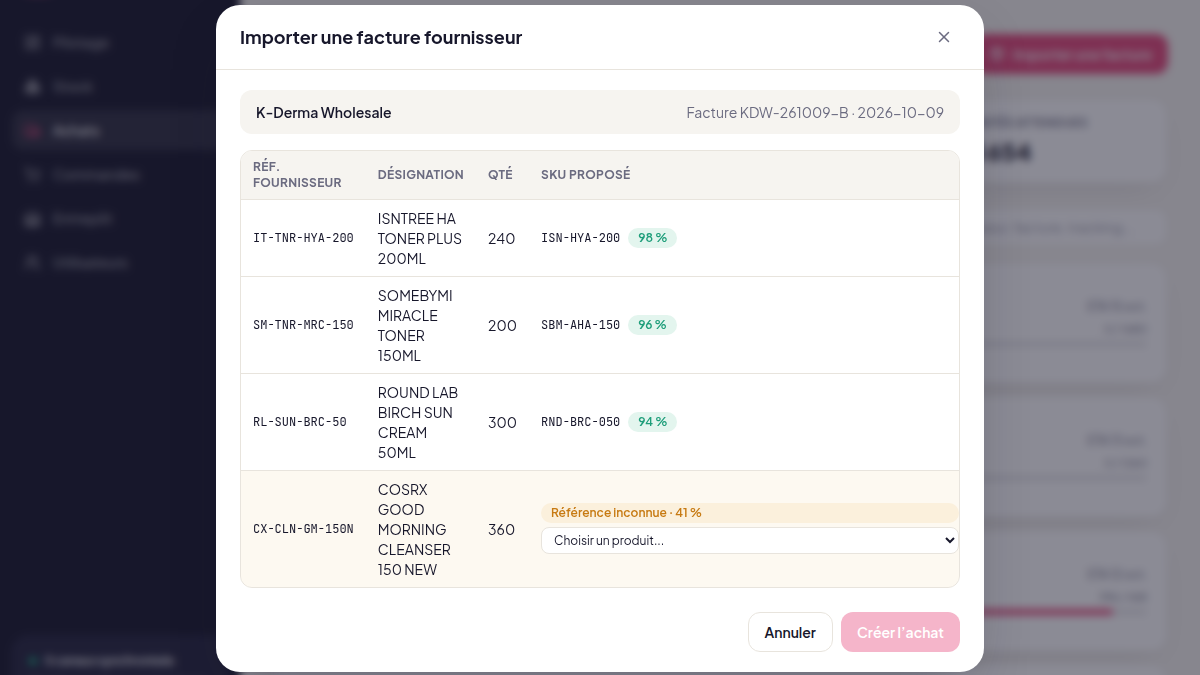Click proposed SKU SBM-AHA-150

point(580,325)
